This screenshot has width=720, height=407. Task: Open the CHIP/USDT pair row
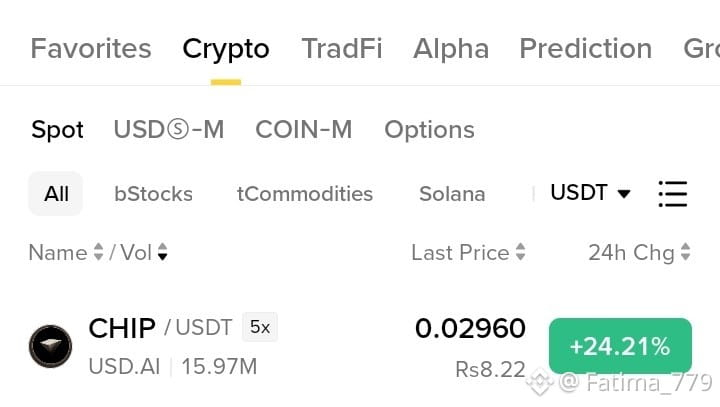click(360, 347)
